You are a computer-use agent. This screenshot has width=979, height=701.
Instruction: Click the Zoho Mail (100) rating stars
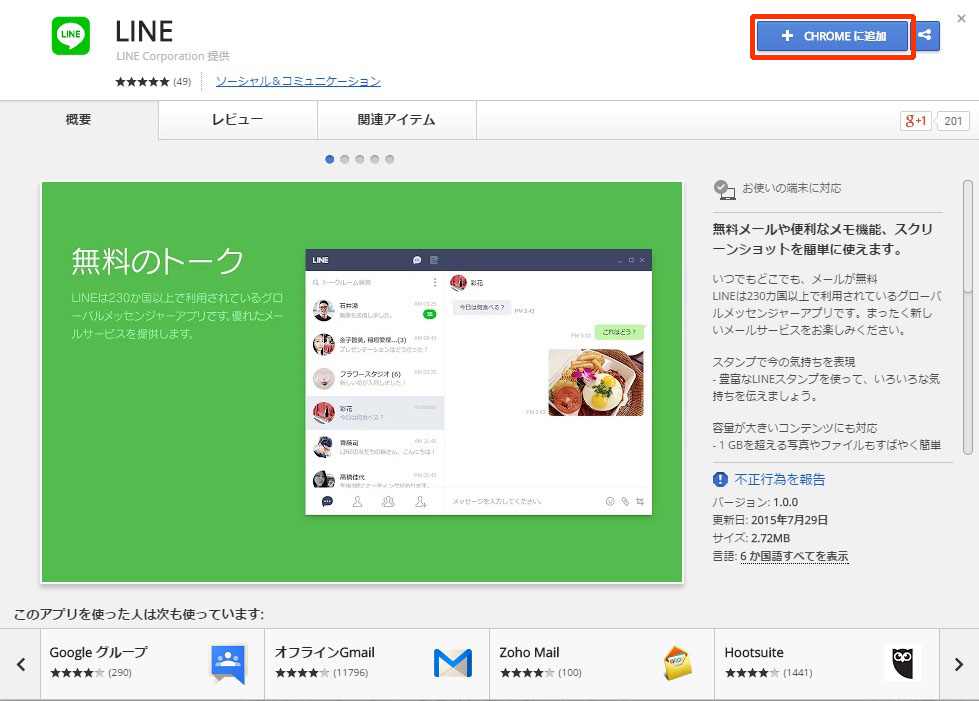pos(527,673)
